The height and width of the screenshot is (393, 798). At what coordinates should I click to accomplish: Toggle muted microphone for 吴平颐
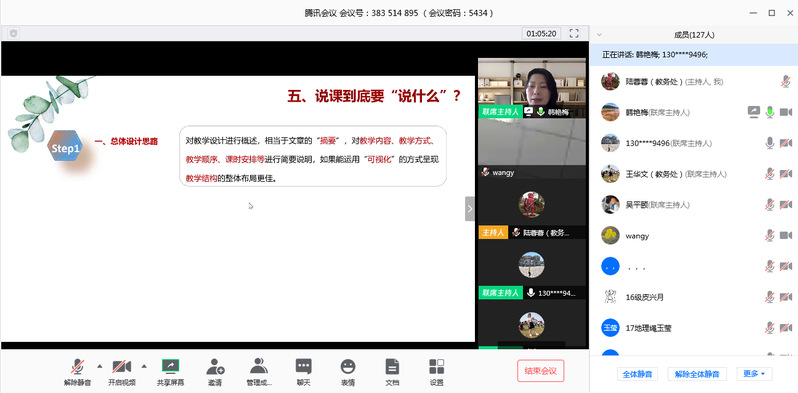tap(770, 205)
